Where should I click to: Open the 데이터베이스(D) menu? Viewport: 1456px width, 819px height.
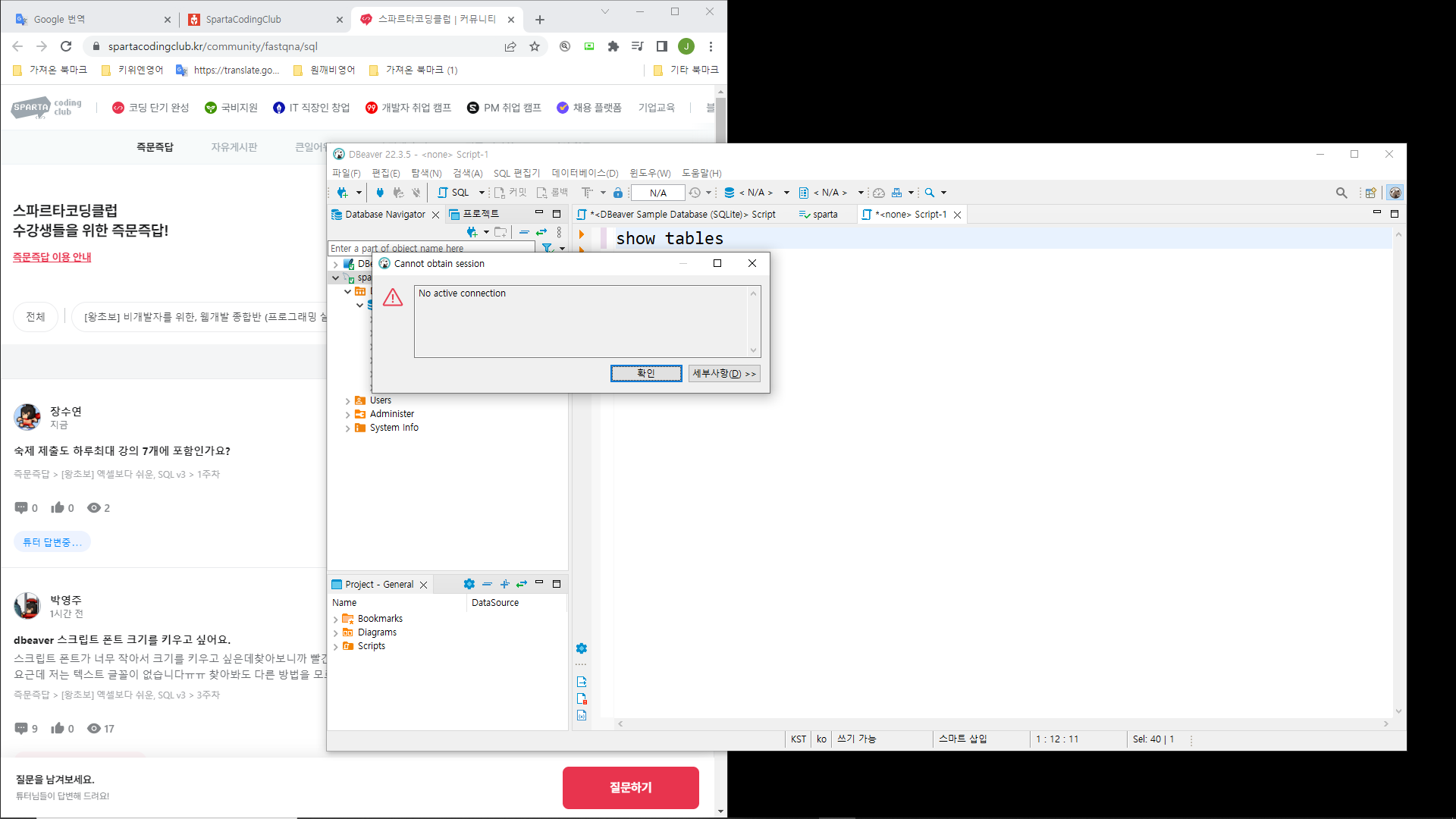585,174
